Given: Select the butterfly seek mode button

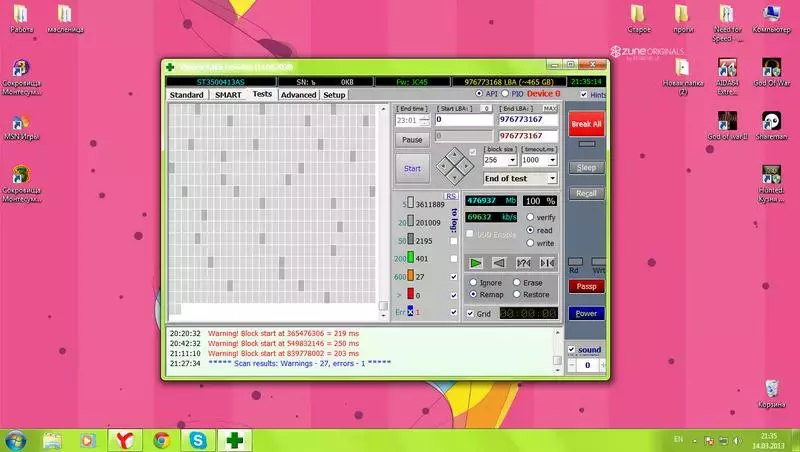Looking at the screenshot, I should click(x=547, y=263).
